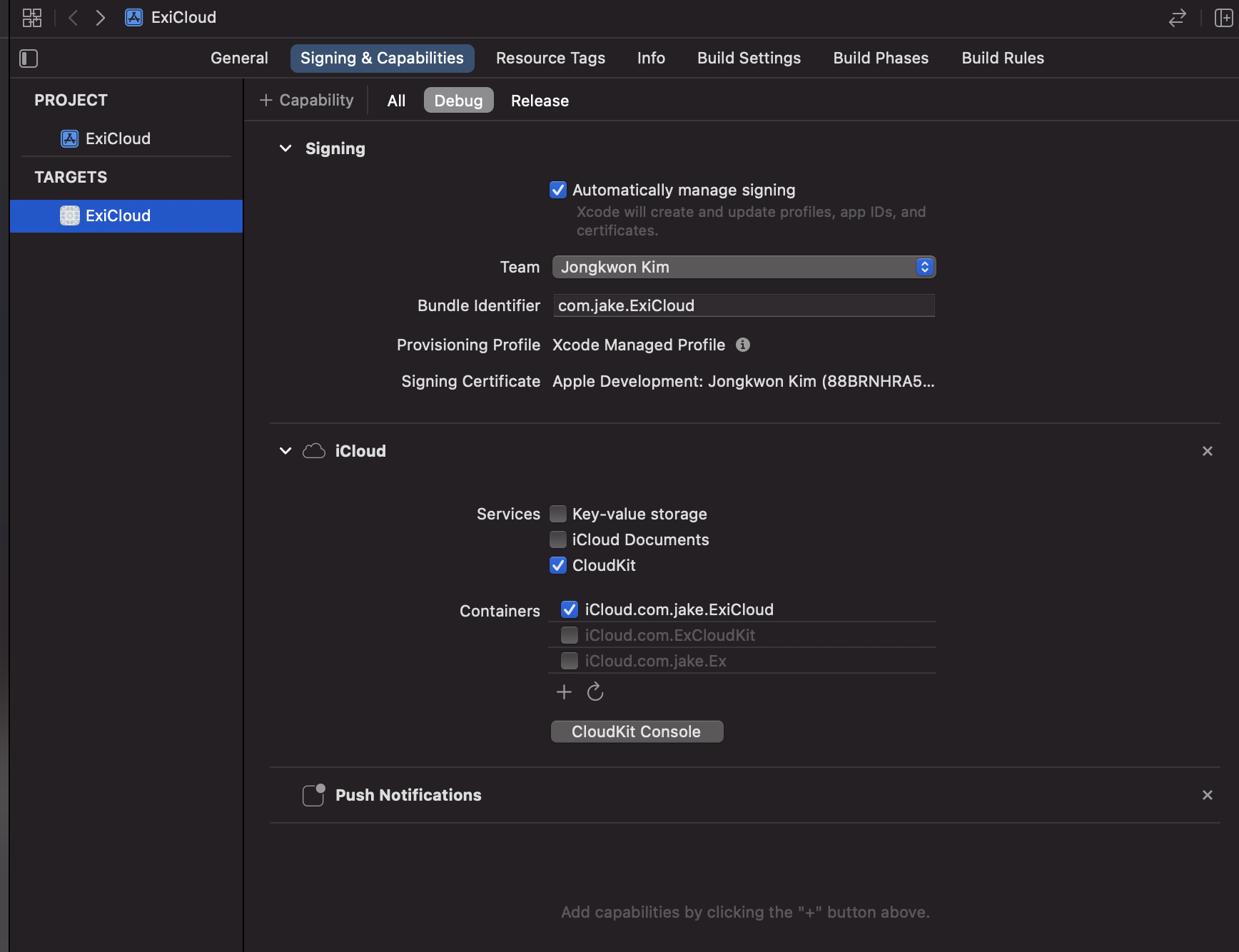Click the Signing section heading
This screenshot has width=1239, height=952.
[335, 148]
